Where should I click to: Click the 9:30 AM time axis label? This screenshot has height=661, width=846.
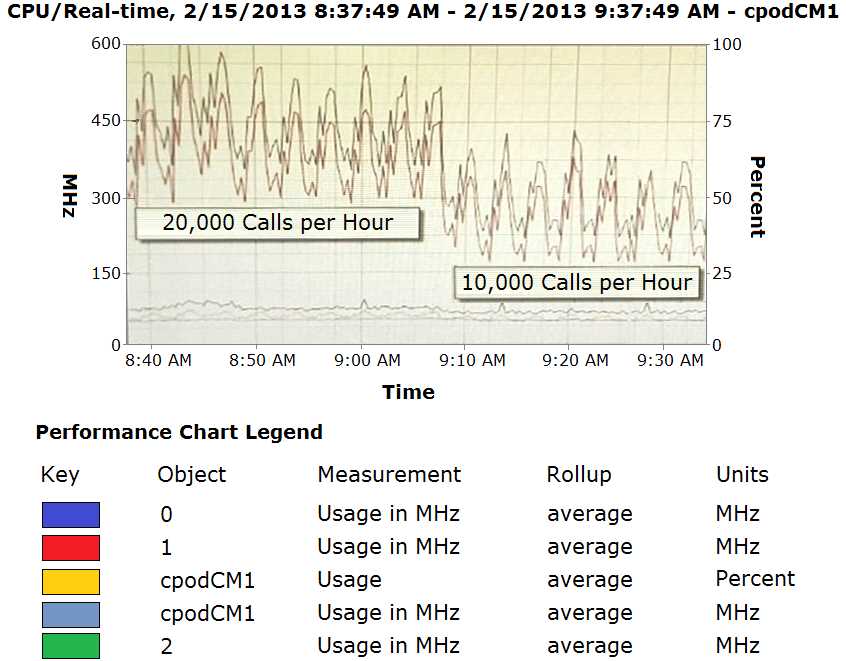click(671, 361)
